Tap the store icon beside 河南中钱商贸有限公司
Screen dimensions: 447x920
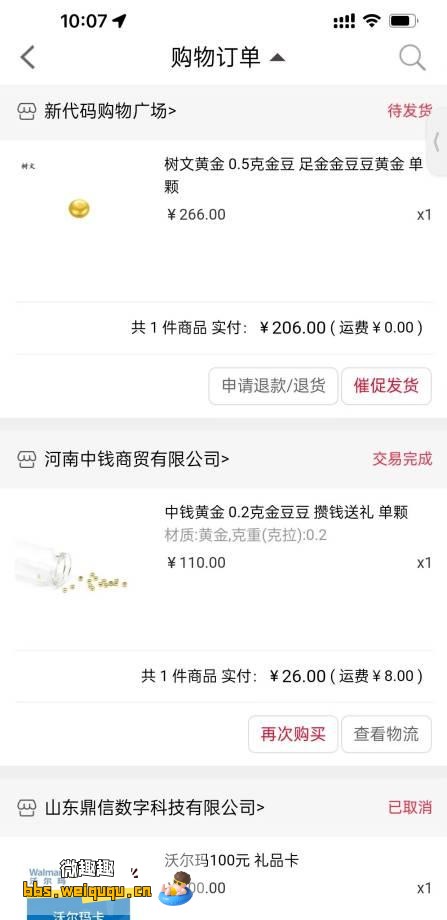pyautogui.click(x=27, y=459)
